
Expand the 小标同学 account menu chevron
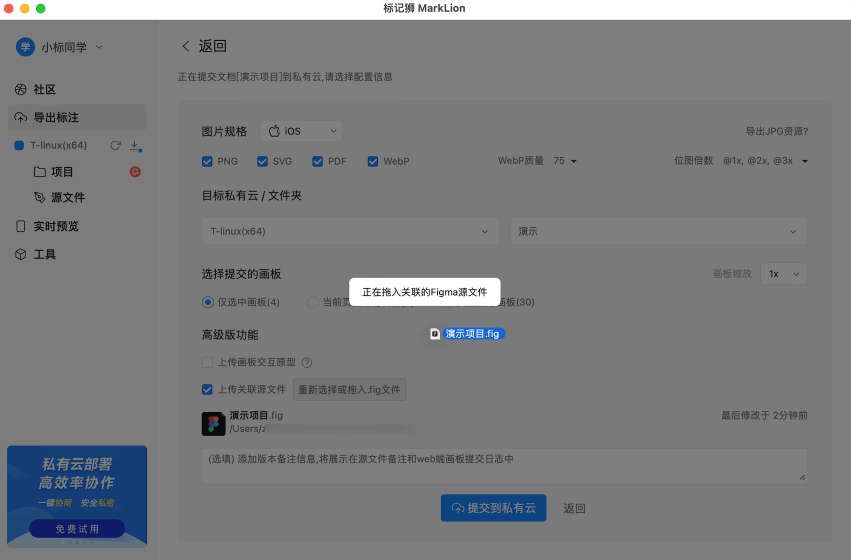[x=99, y=47]
